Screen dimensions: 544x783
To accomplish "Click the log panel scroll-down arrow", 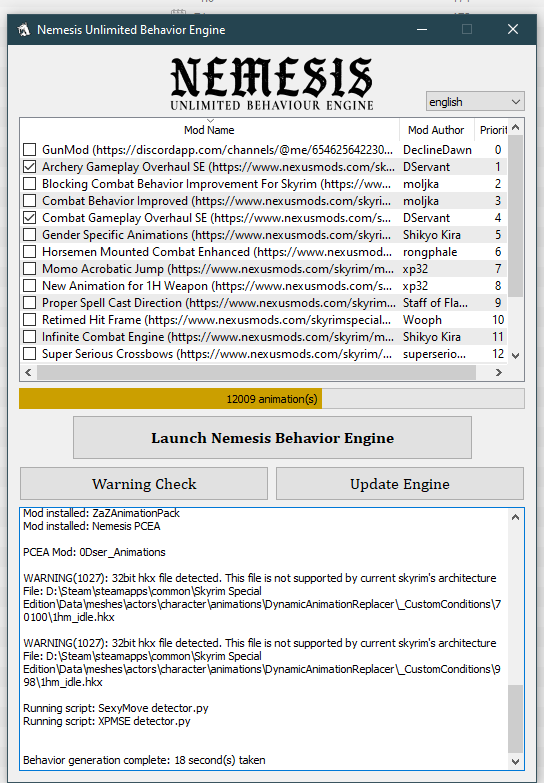I will pyautogui.click(x=516, y=762).
